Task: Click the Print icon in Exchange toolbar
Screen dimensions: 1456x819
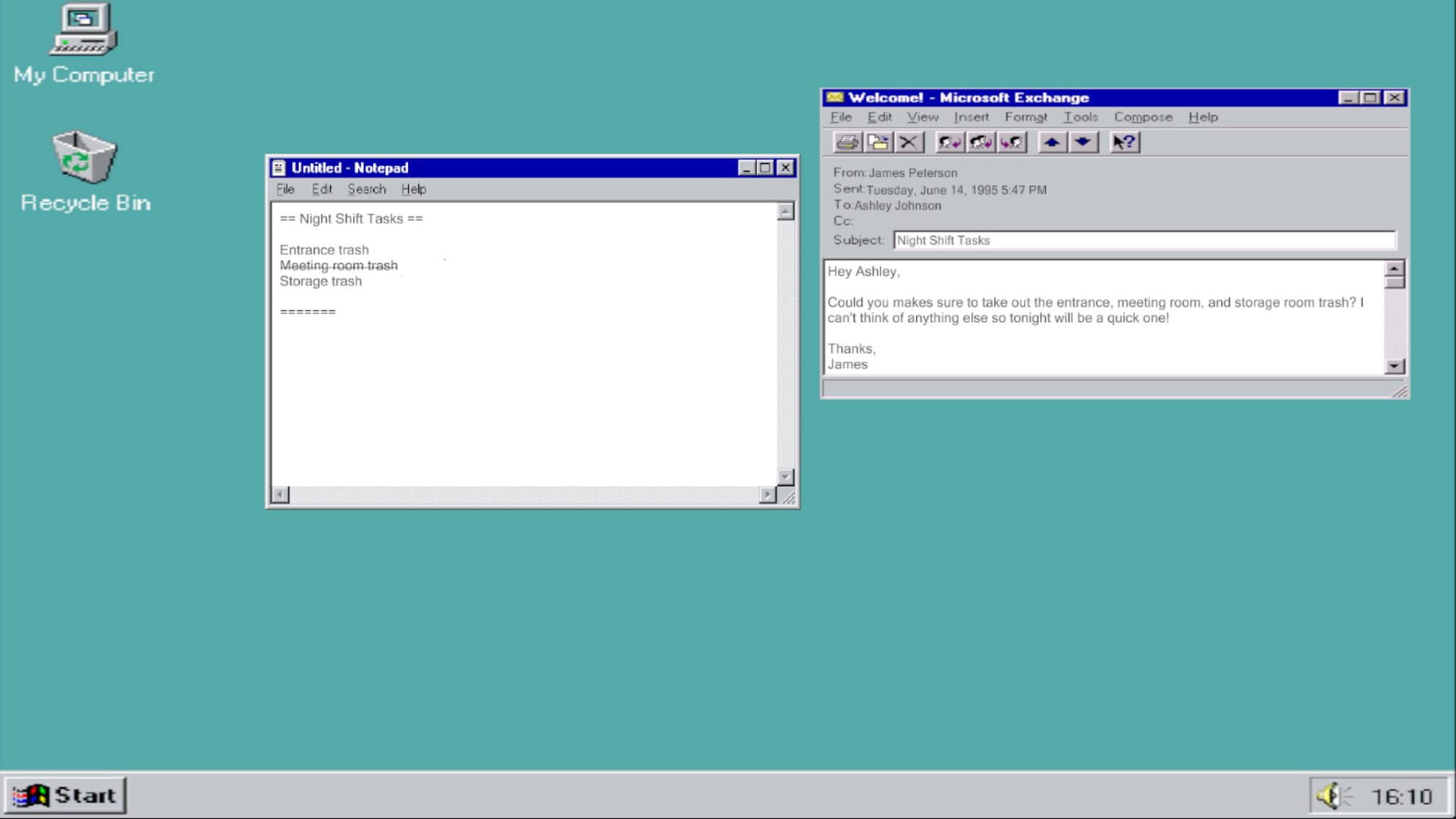Action: (847, 143)
